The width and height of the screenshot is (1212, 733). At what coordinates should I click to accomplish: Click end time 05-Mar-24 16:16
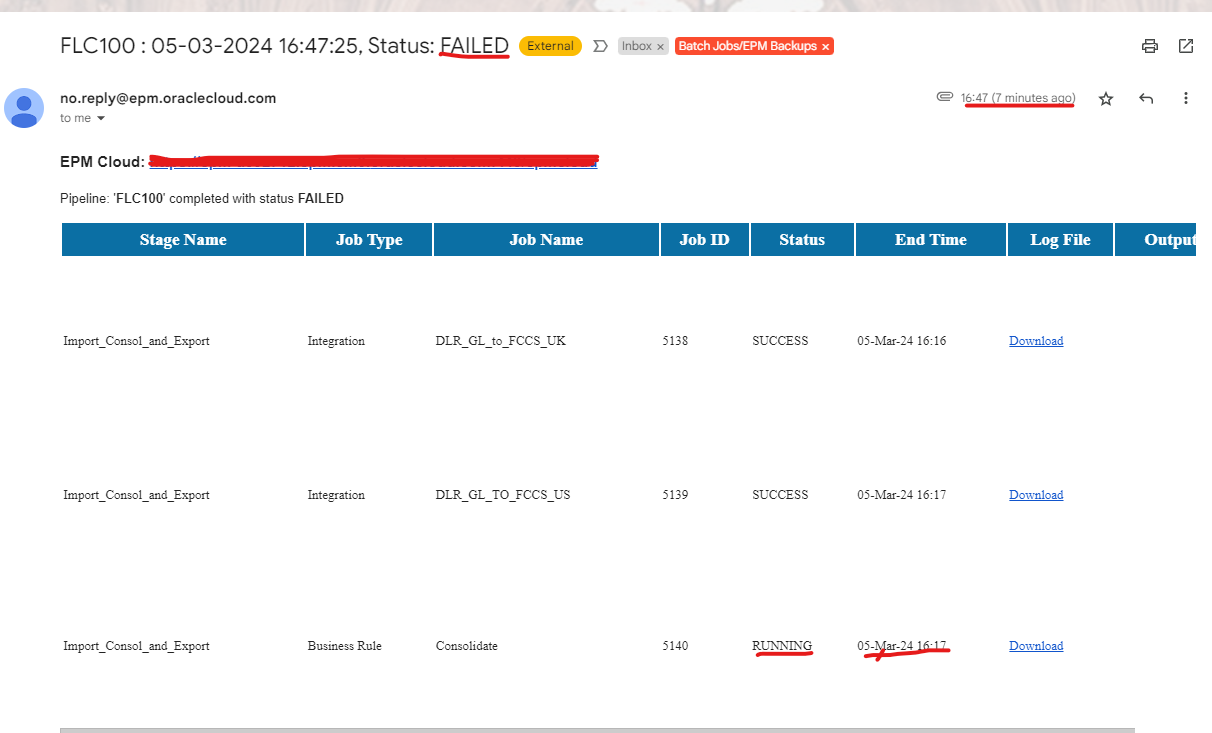(x=902, y=341)
